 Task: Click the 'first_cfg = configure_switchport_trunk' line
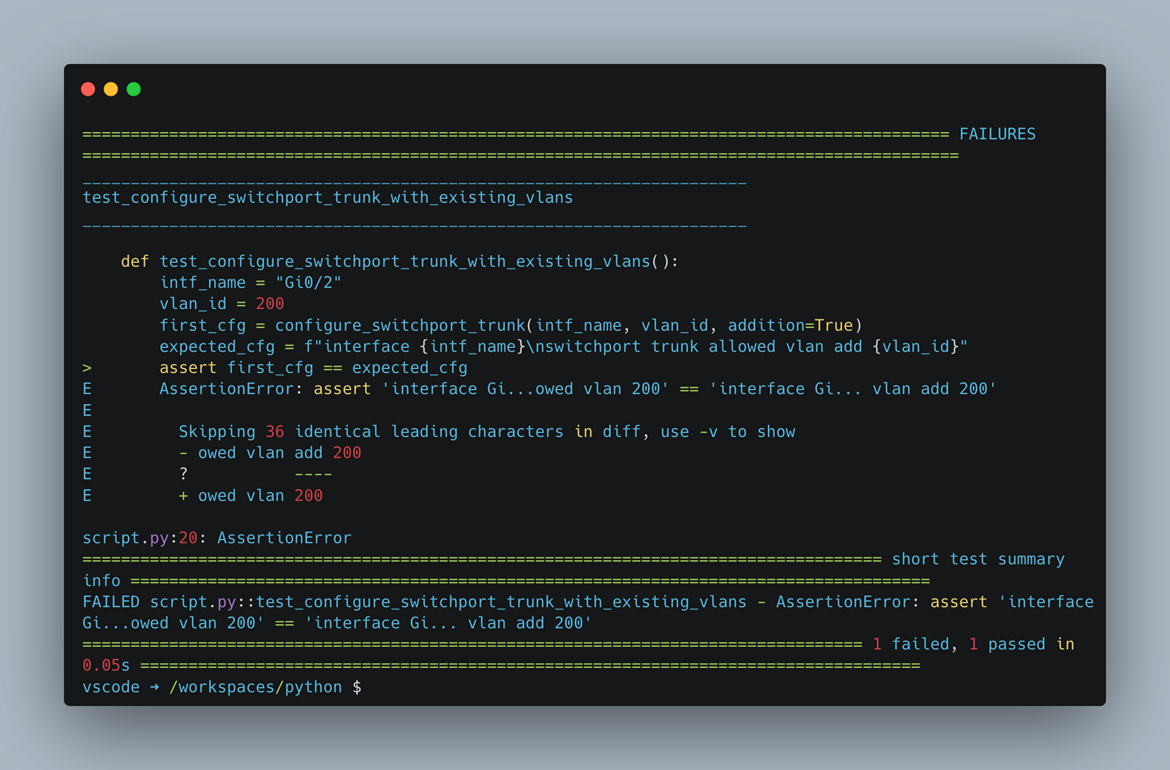coord(510,325)
